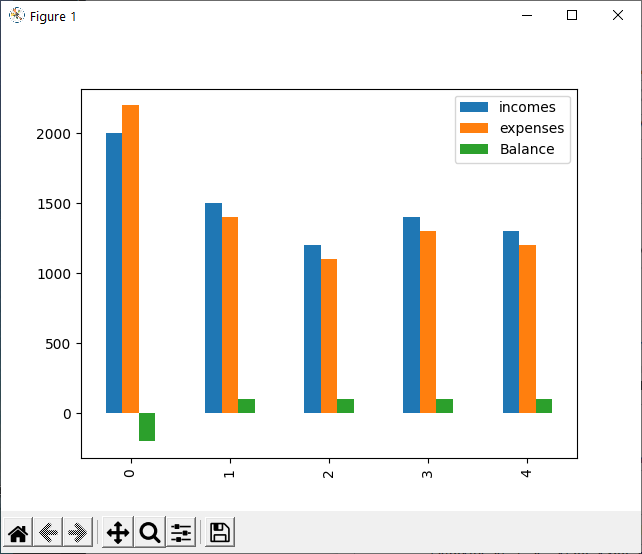Maximize the Figure 1 window
This screenshot has width=642, height=554.
(x=572, y=16)
